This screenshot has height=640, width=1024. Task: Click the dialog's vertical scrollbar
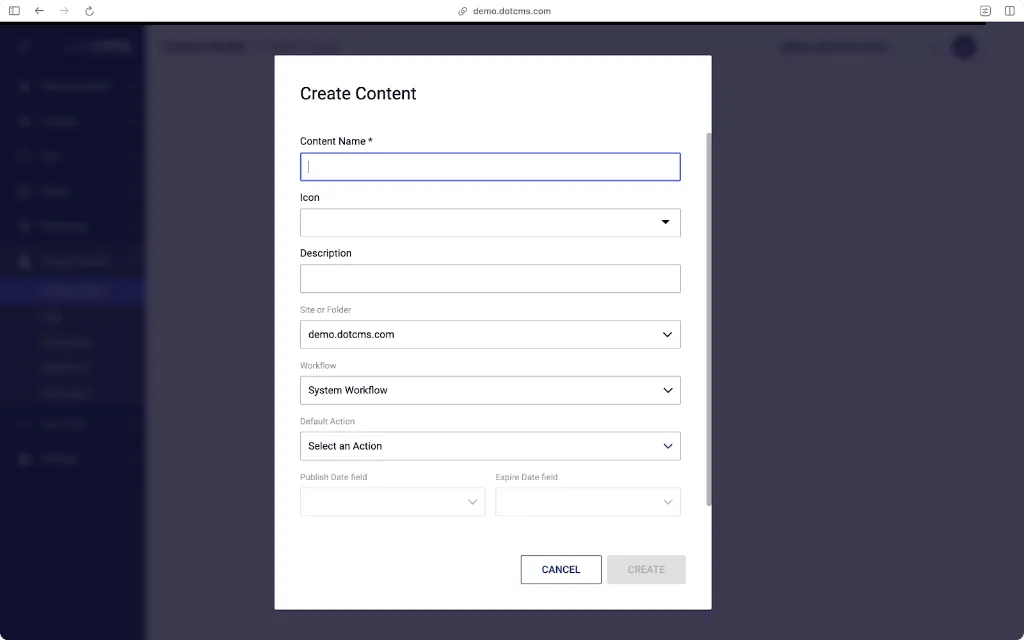click(709, 320)
